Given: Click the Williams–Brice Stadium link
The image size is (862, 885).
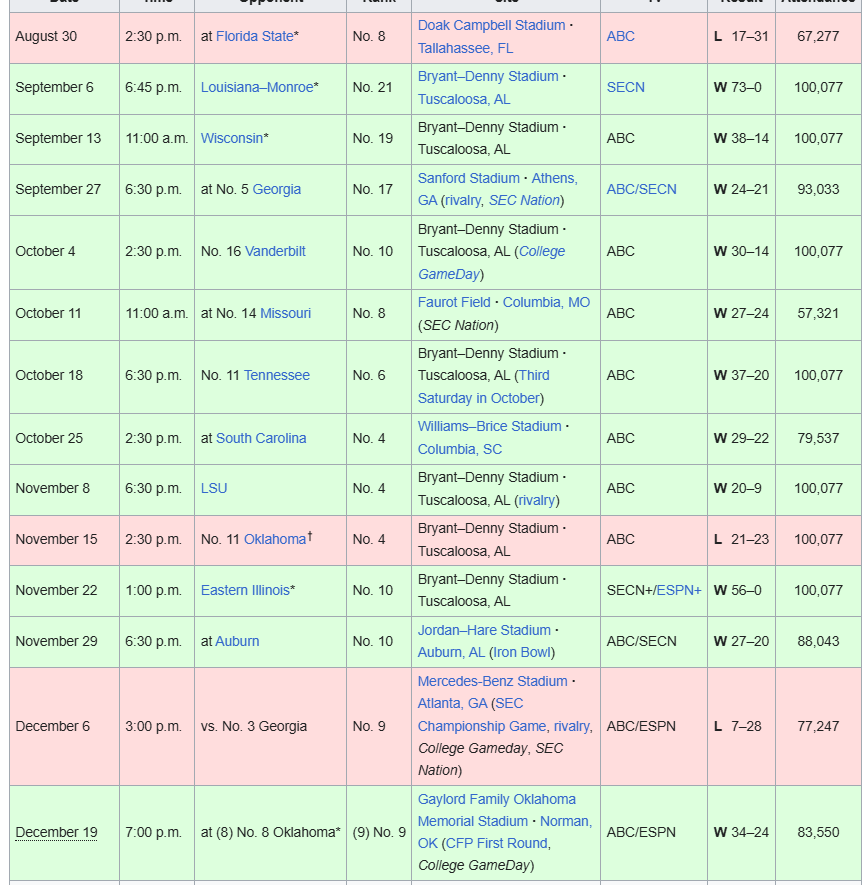Looking at the screenshot, I should coord(489,426).
